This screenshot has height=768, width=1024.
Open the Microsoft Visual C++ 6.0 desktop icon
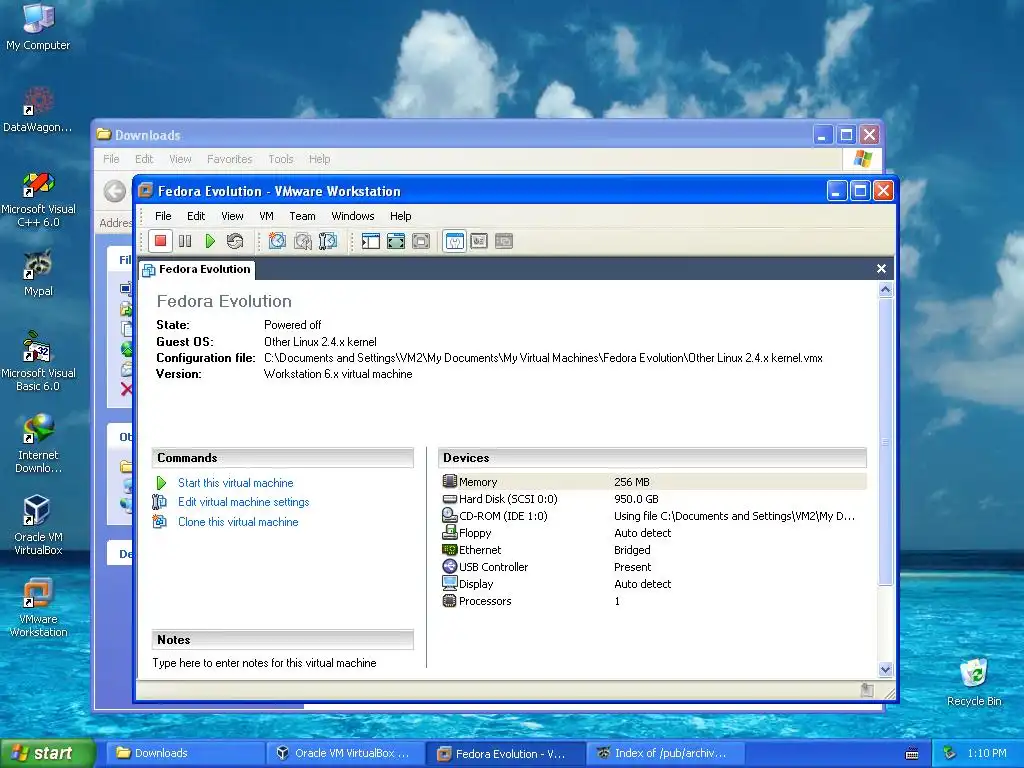click(38, 199)
